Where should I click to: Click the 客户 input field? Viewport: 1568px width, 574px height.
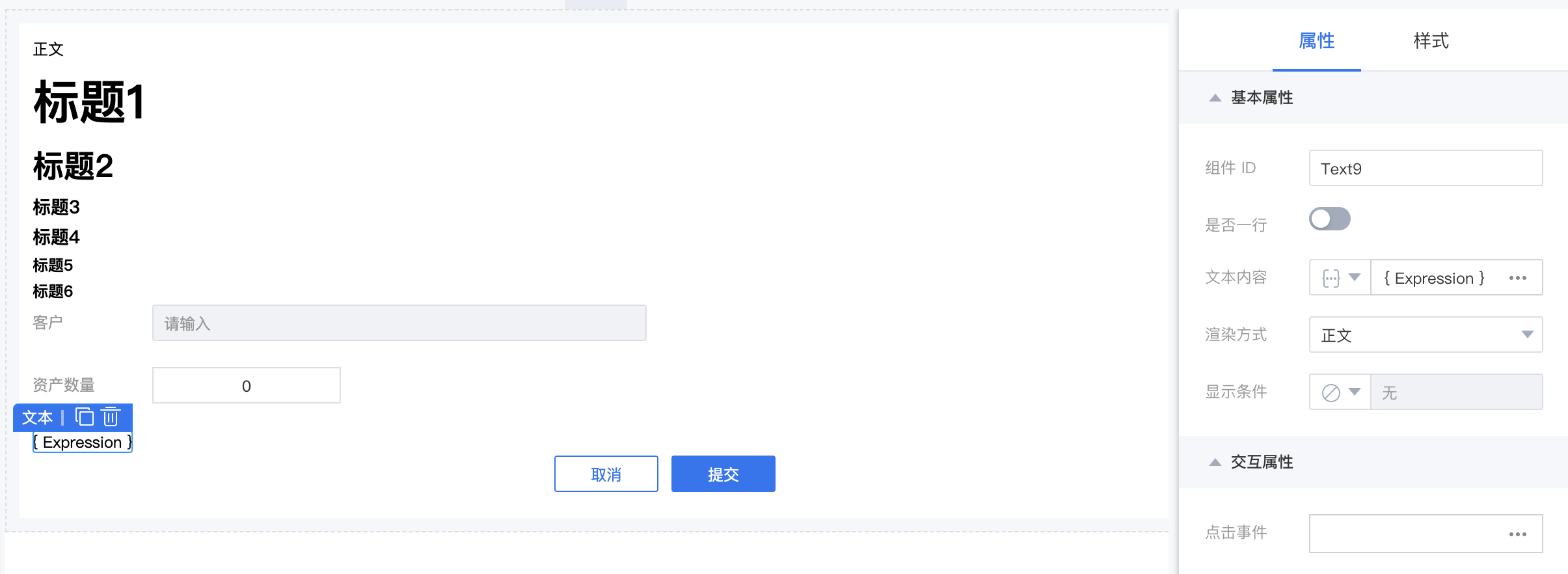click(x=399, y=323)
